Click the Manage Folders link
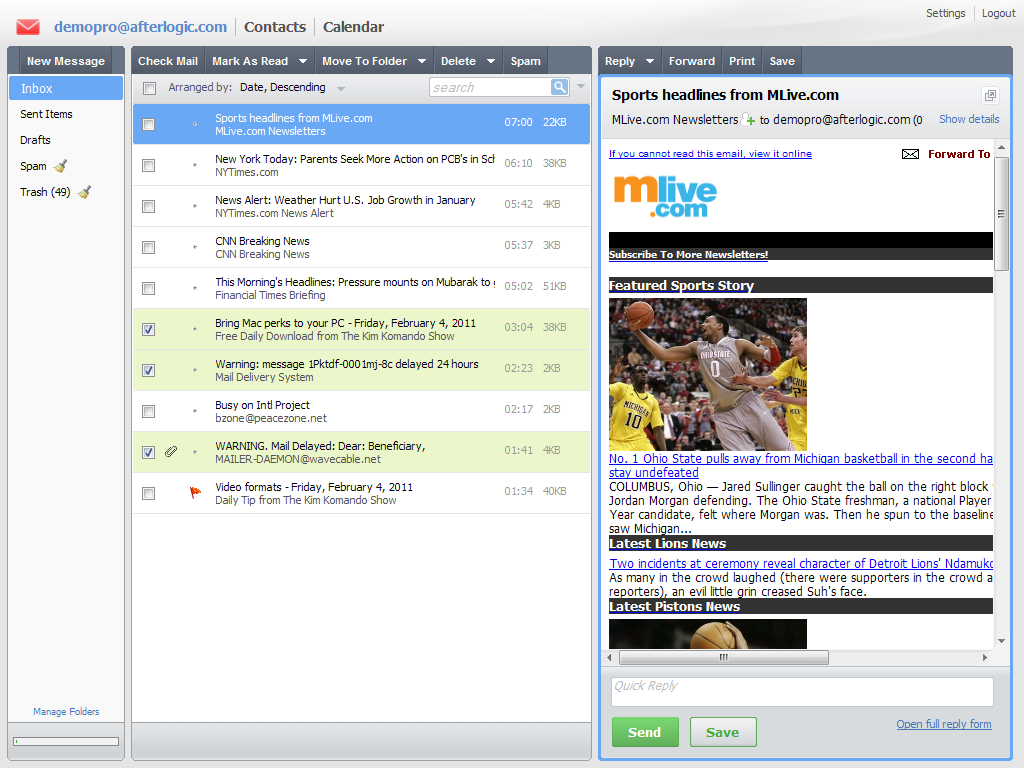1024x768 pixels. tap(66, 712)
